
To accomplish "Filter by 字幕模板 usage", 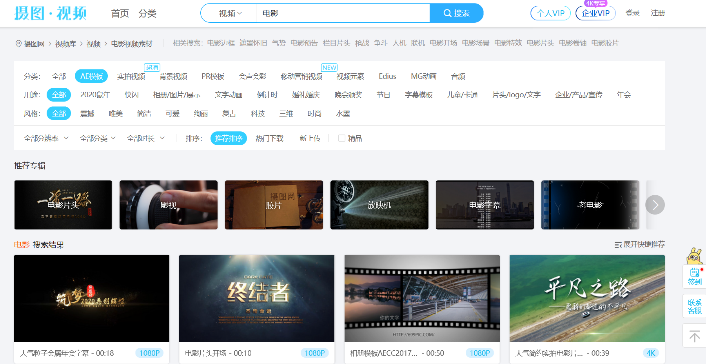I will click(x=418, y=95).
